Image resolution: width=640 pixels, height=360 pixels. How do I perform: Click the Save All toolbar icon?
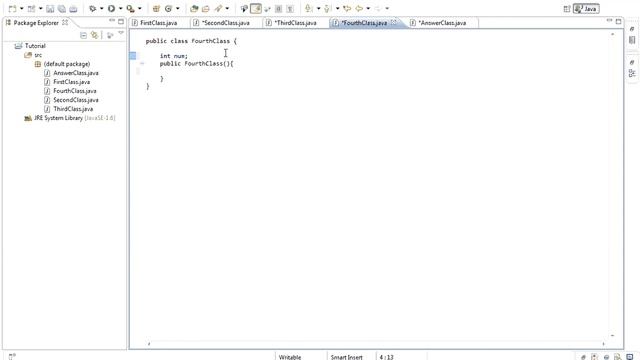[62, 9]
